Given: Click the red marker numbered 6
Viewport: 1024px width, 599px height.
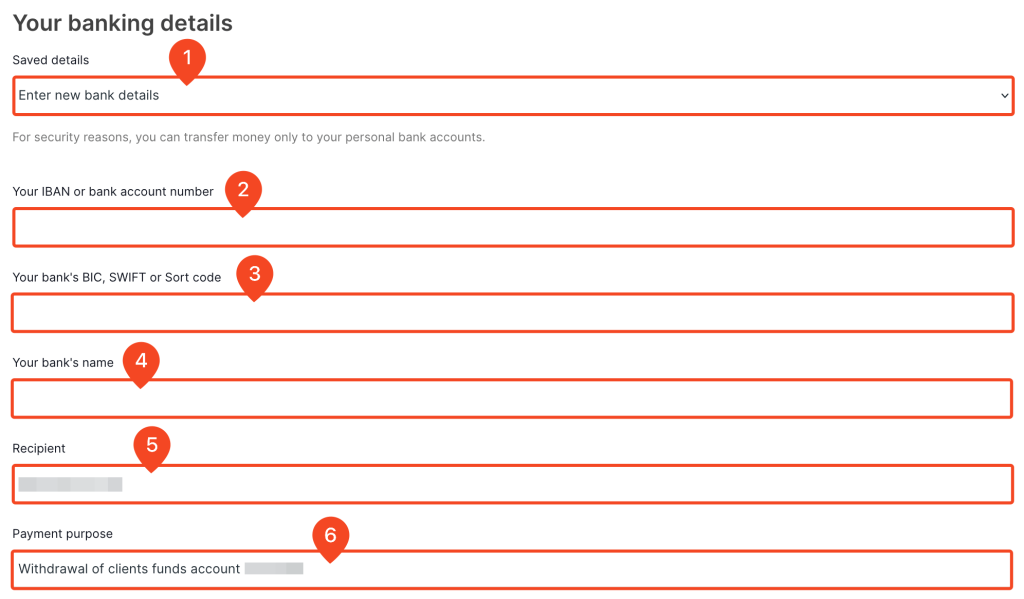Looking at the screenshot, I should point(332,537).
